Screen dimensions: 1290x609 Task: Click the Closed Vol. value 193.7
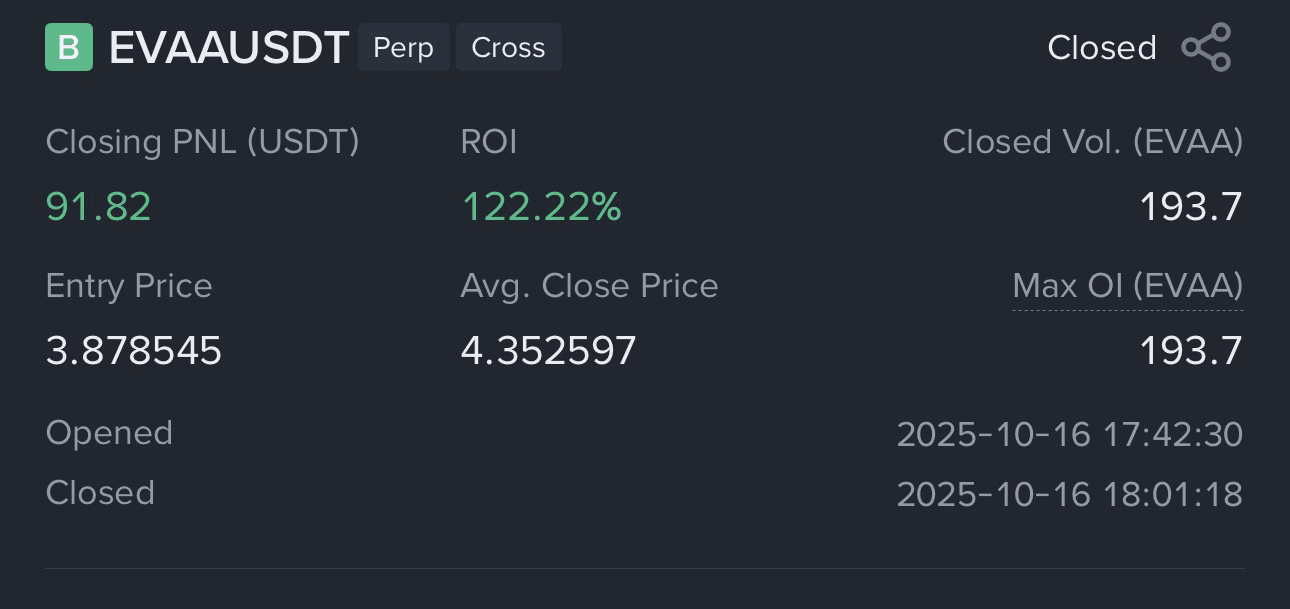(x=1191, y=207)
